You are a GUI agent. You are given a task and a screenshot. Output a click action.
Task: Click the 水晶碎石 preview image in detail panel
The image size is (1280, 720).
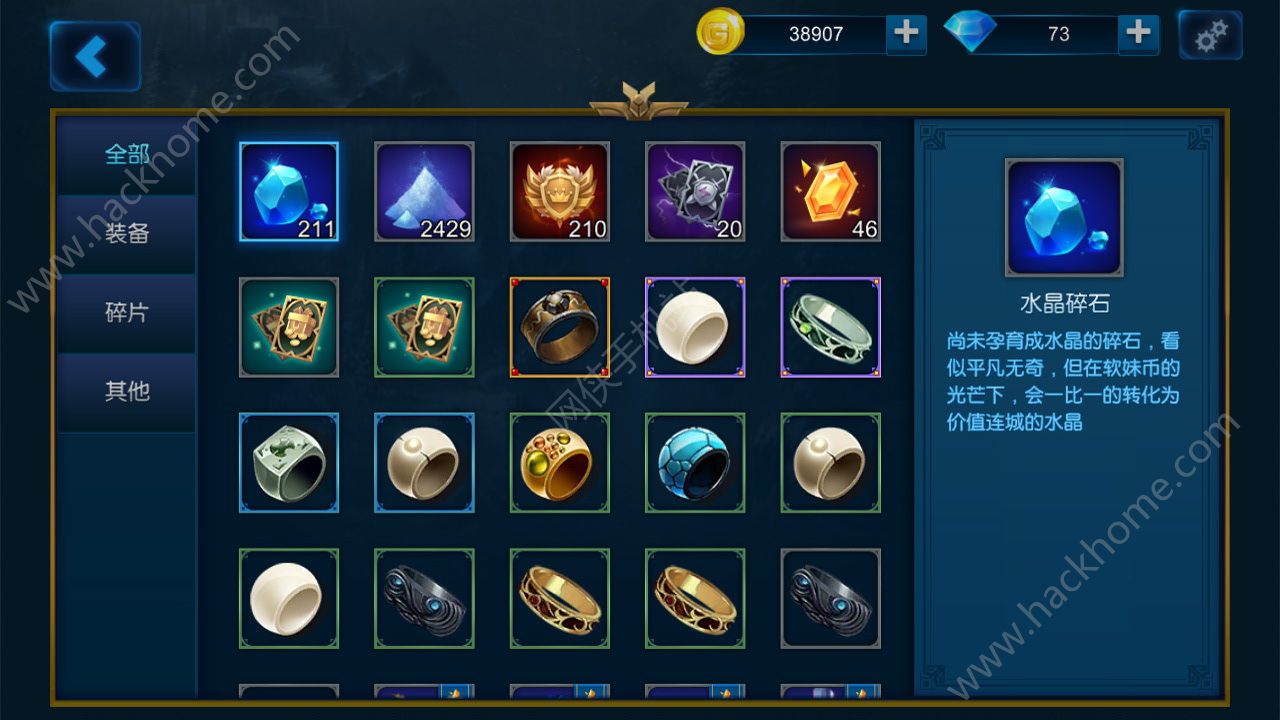click(1064, 217)
